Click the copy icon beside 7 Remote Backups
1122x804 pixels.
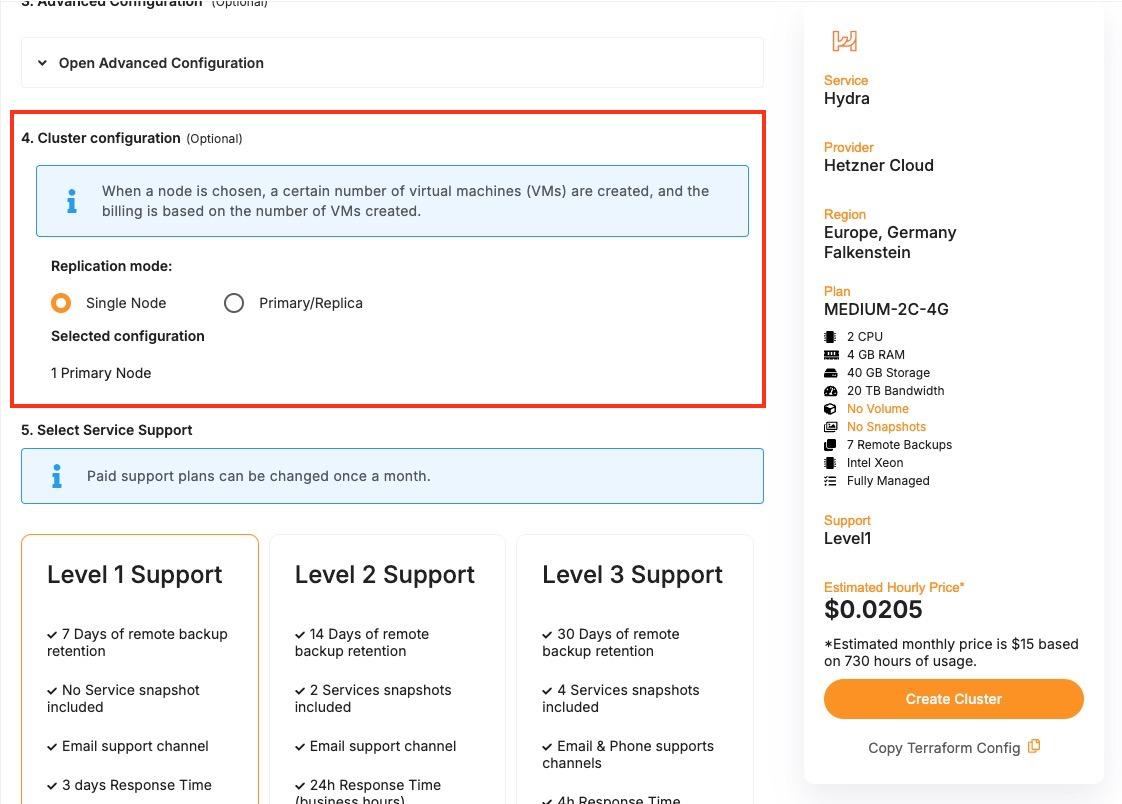830,445
